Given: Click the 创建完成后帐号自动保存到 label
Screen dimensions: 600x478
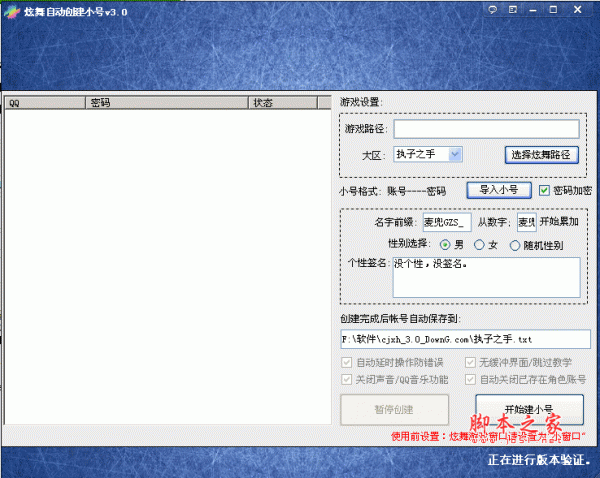Looking at the screenshot, I should (x=401, y=319).
